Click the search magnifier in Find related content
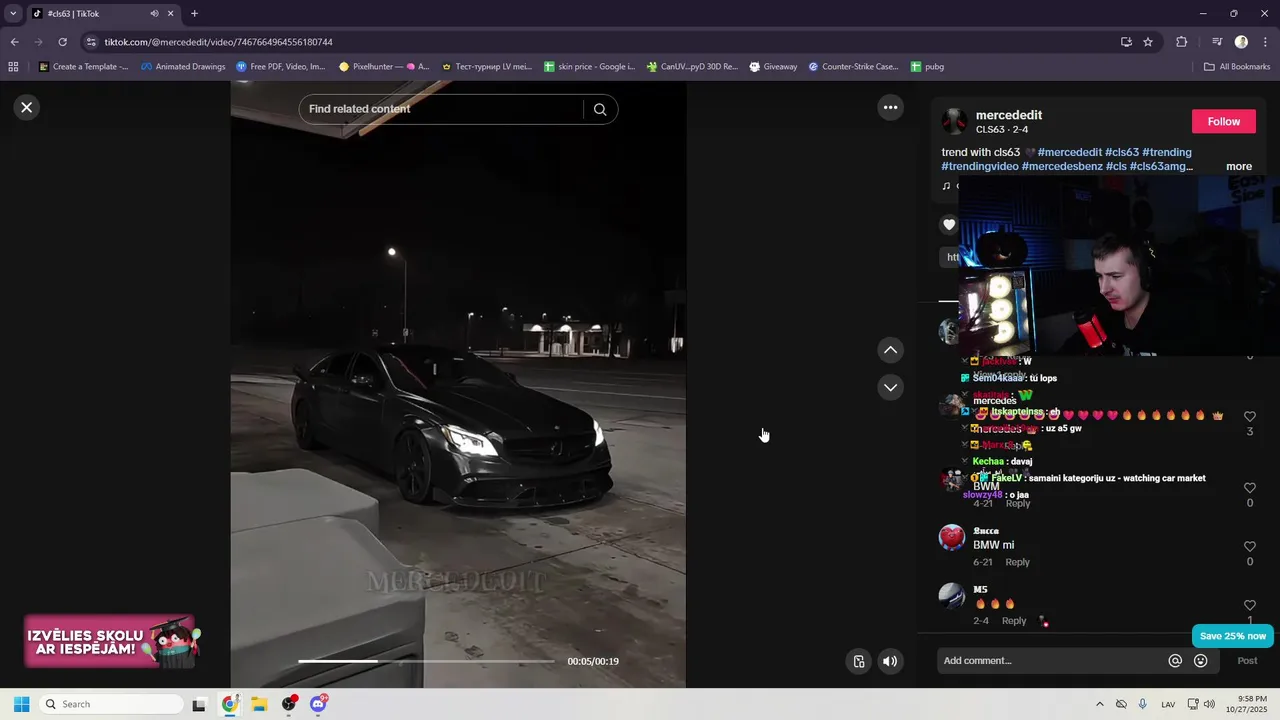The height and width of the screenshot is (720, 1280). click(x=600, y=109)
